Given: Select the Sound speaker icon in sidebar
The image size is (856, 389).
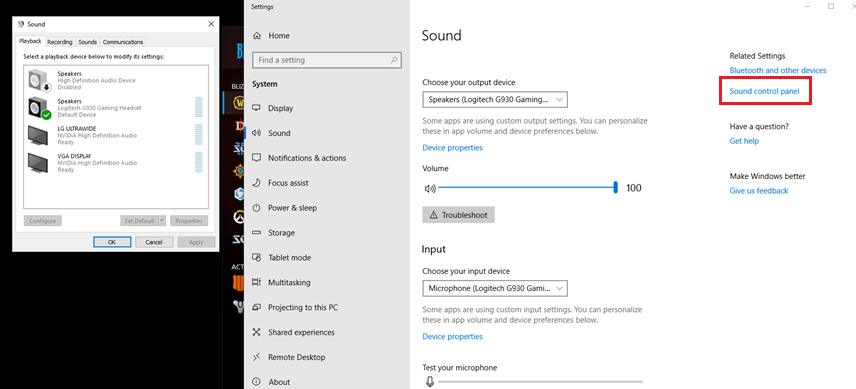Looking at the screenshot, I should click(x=257, y=133).
